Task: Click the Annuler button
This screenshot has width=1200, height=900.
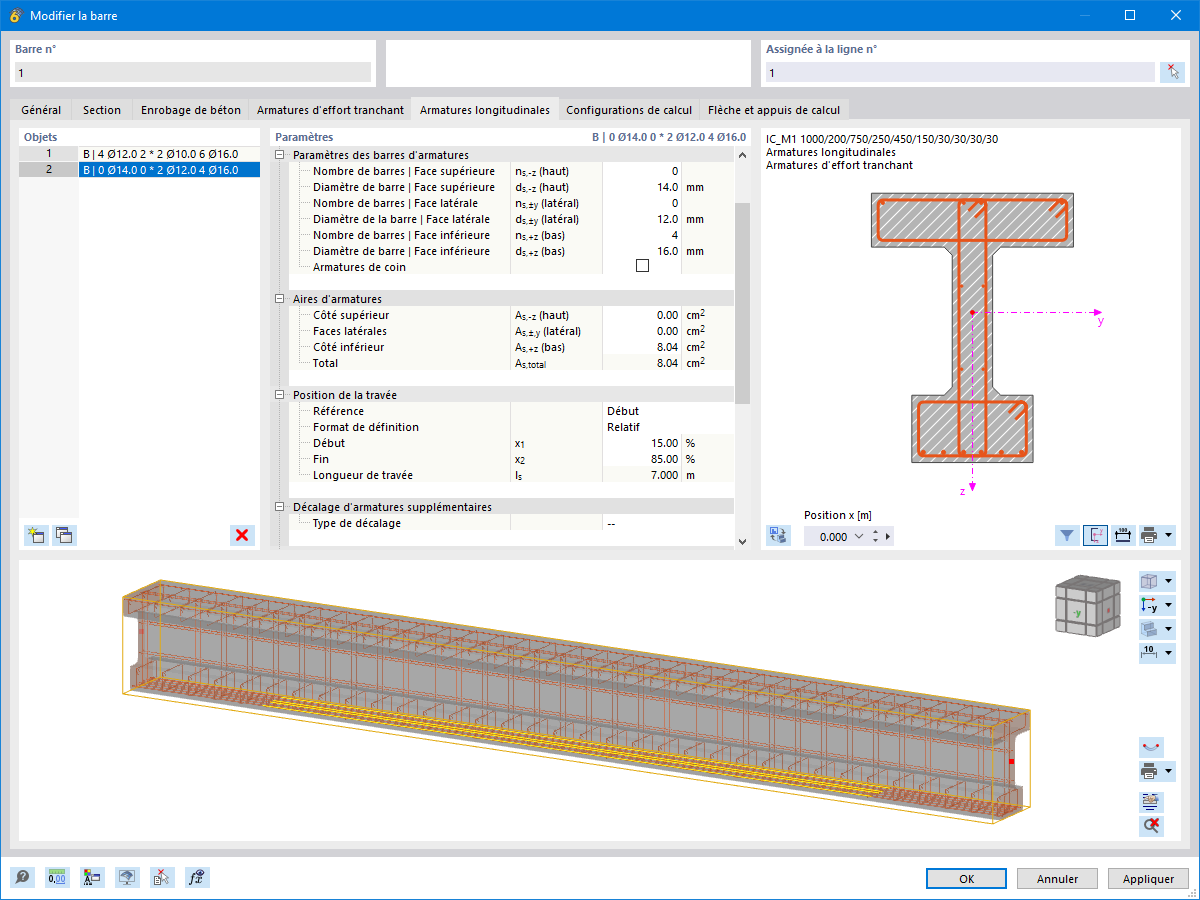Action: tap(1057, 879)
